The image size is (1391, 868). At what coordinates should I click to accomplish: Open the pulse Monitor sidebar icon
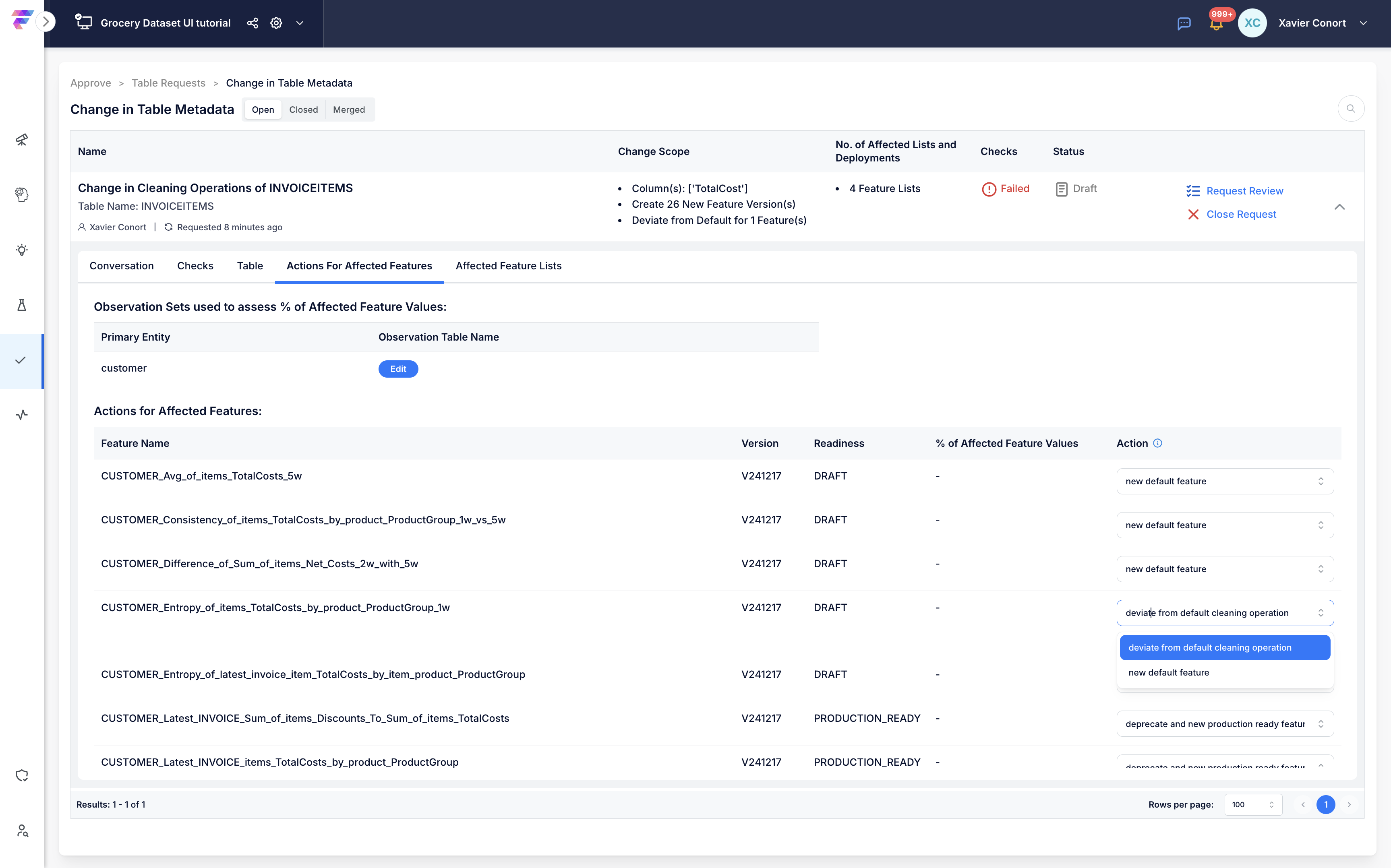click(x=22, y=415)
